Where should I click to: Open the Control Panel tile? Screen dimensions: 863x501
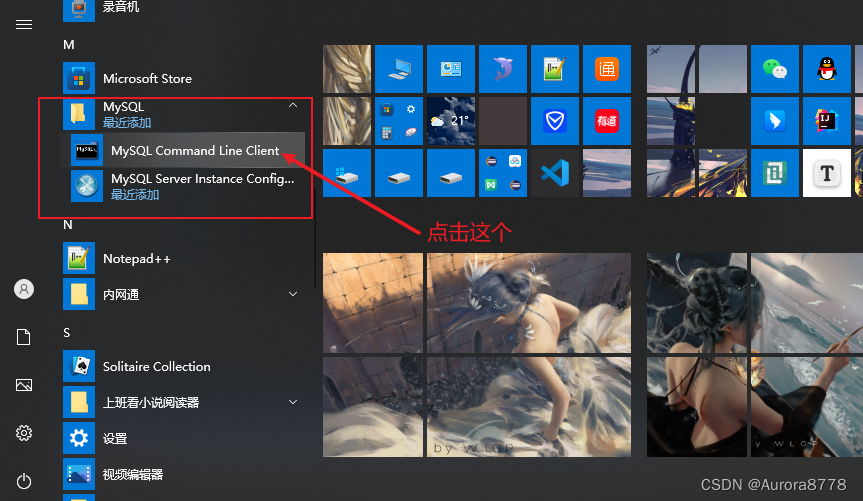(451, 69)
